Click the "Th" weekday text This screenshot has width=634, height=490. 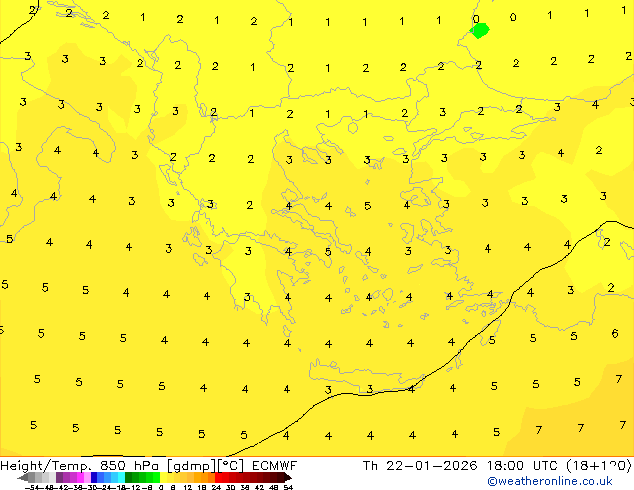370,465
